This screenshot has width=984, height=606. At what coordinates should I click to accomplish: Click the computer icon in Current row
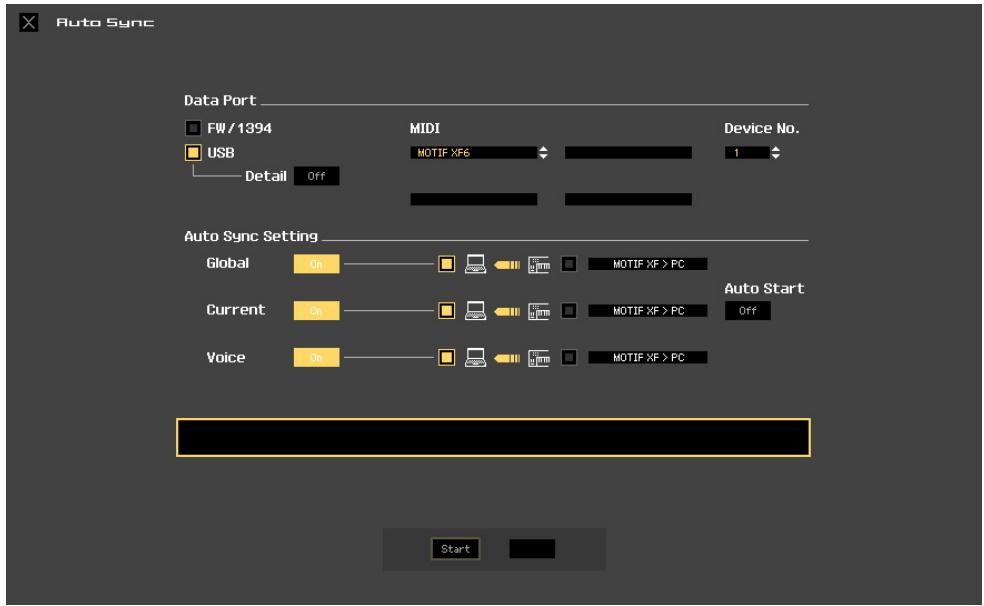coord(475,311)
